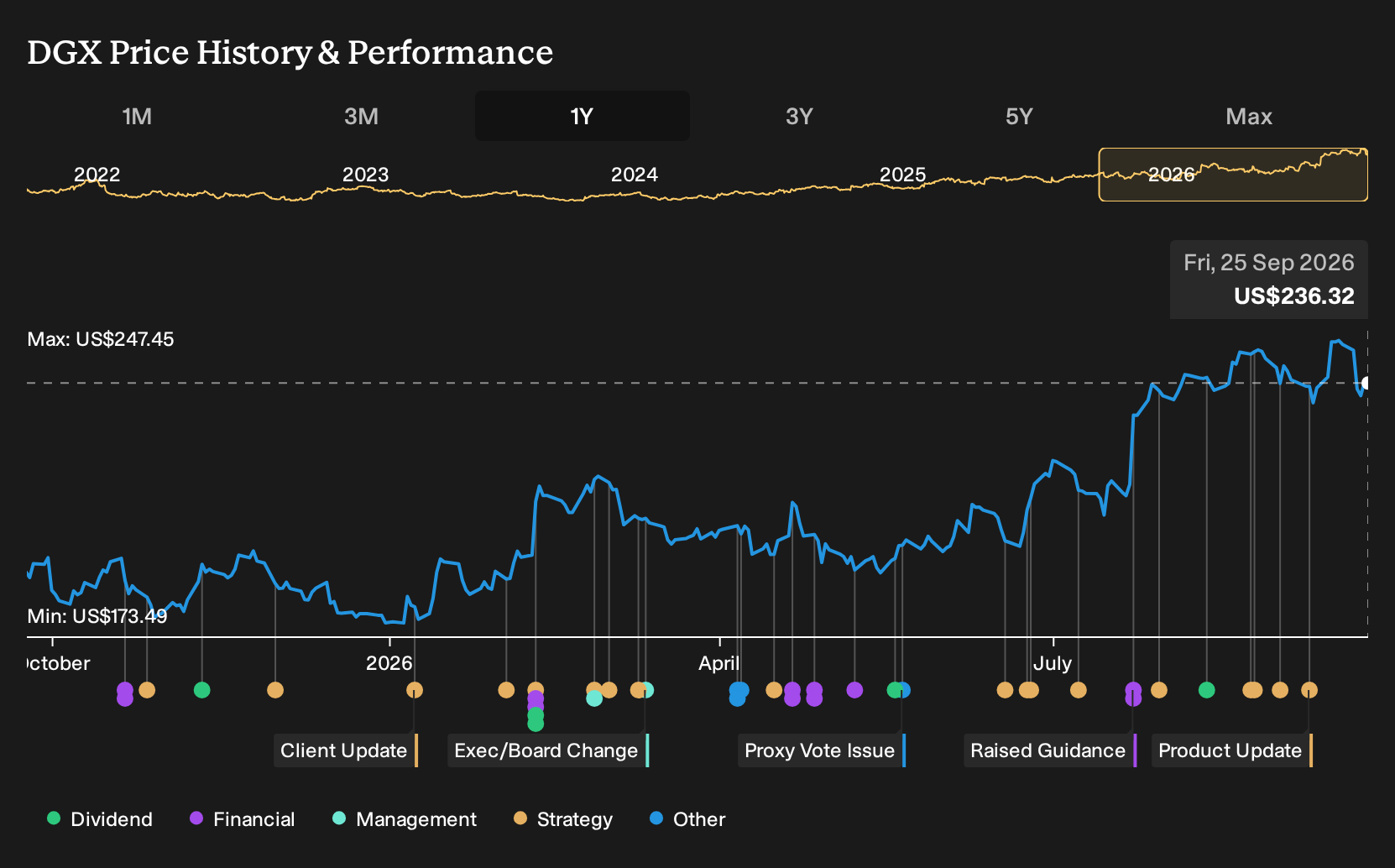Click the orange strategy marker above Client Update
The height and width of the screenshot is (868, 1395).
415,690
